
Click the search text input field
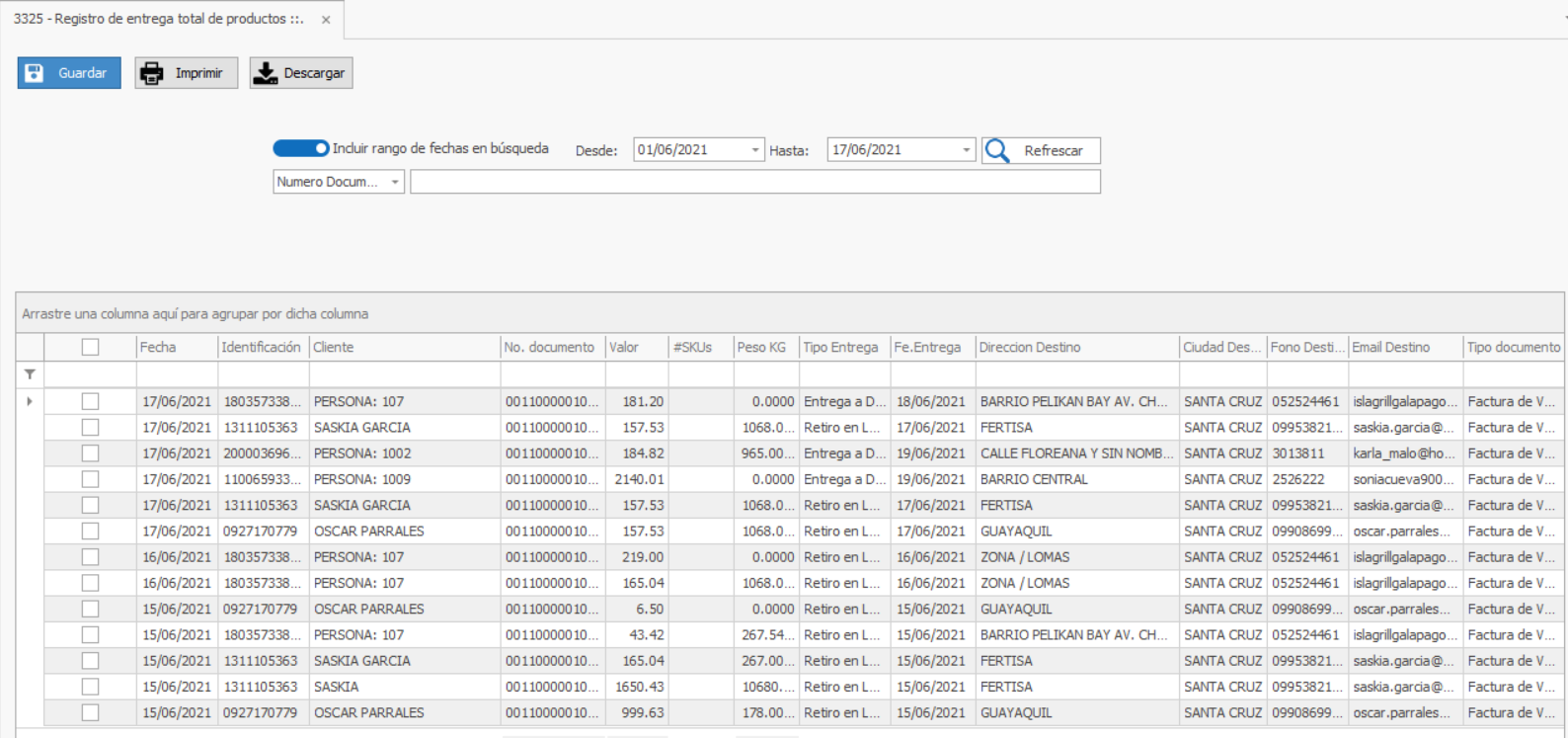coord(754,182)
